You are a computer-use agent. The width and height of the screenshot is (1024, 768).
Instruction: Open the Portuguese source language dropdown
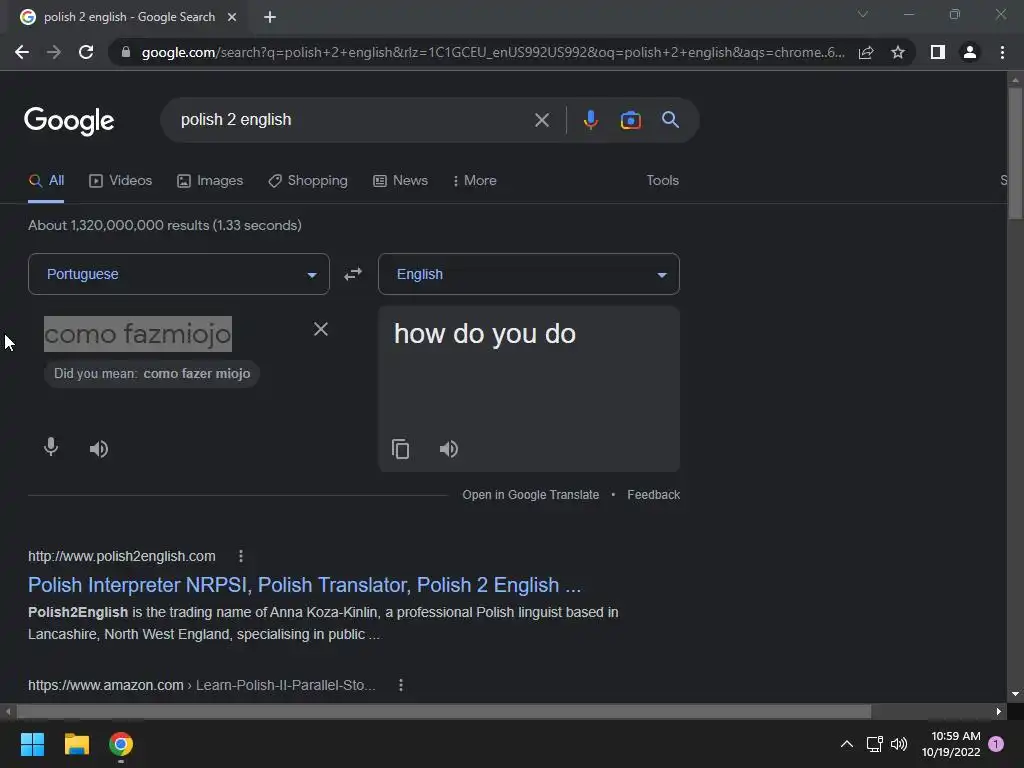[x=179, y=274]
